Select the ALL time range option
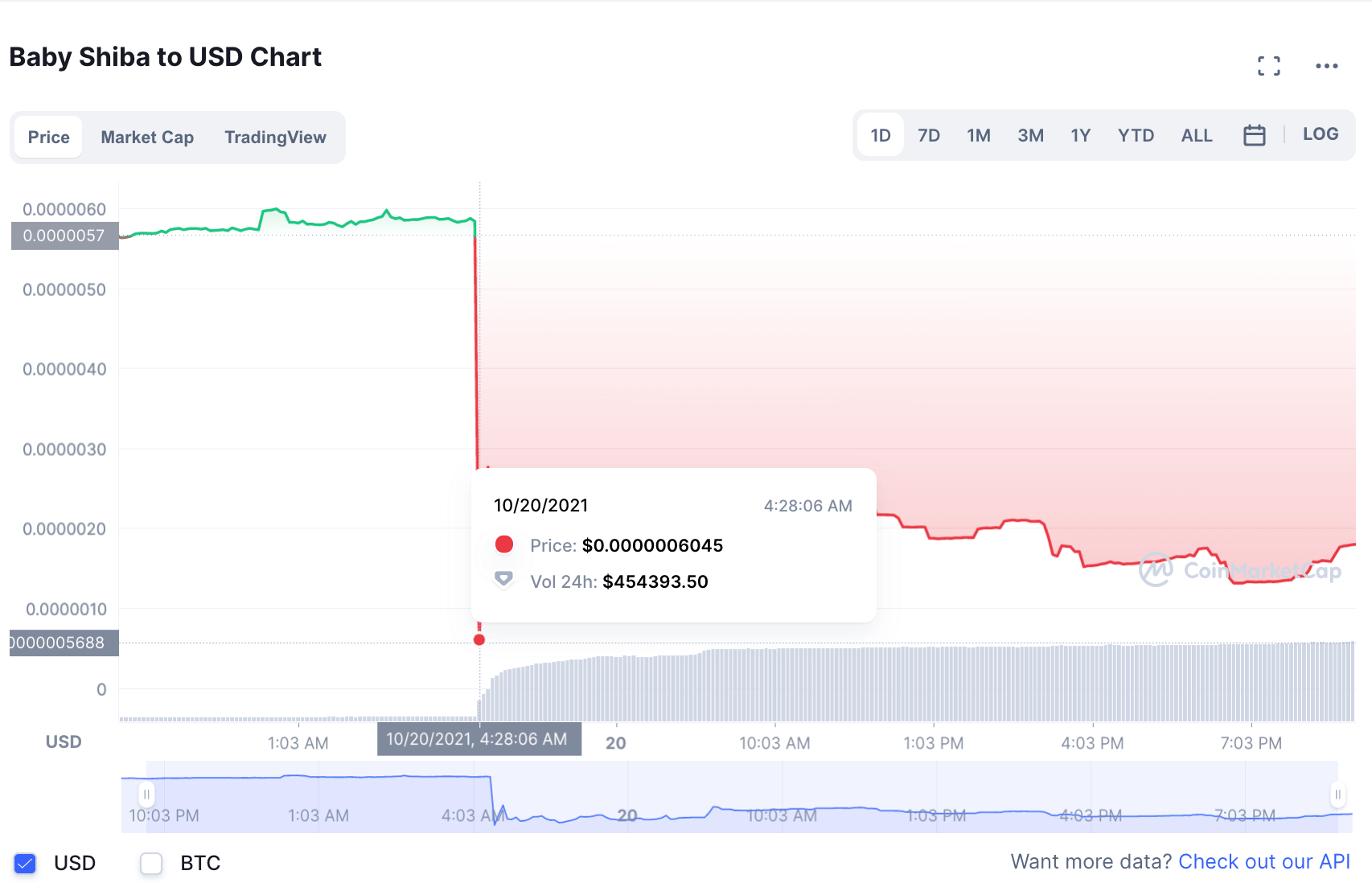This screenshot has height=883, width=1372. (1196, 134)
